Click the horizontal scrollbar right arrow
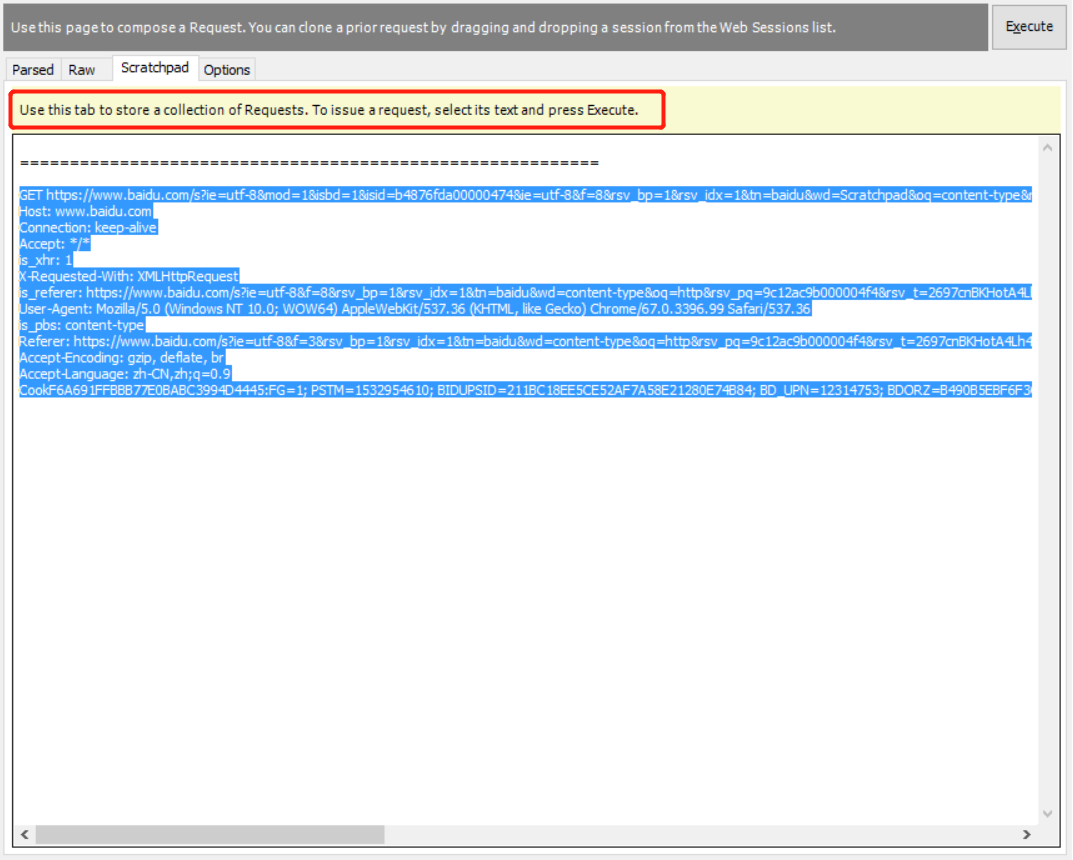This screenshot has height=860, width=1073. (1026, 834)
